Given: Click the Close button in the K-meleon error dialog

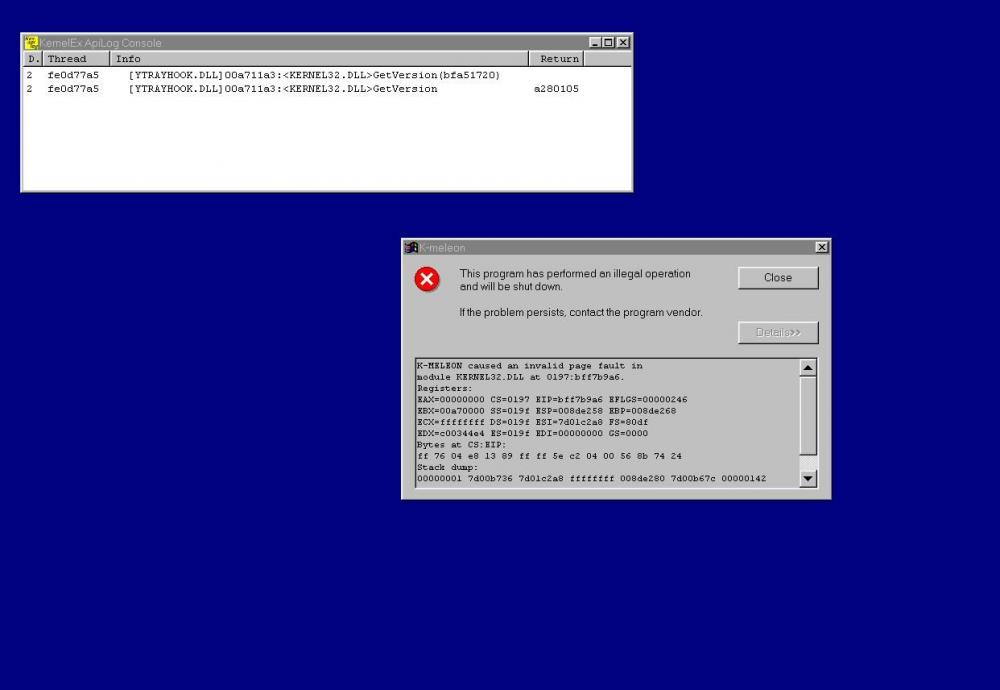Looking at the screenshot, I should point(778,278).
